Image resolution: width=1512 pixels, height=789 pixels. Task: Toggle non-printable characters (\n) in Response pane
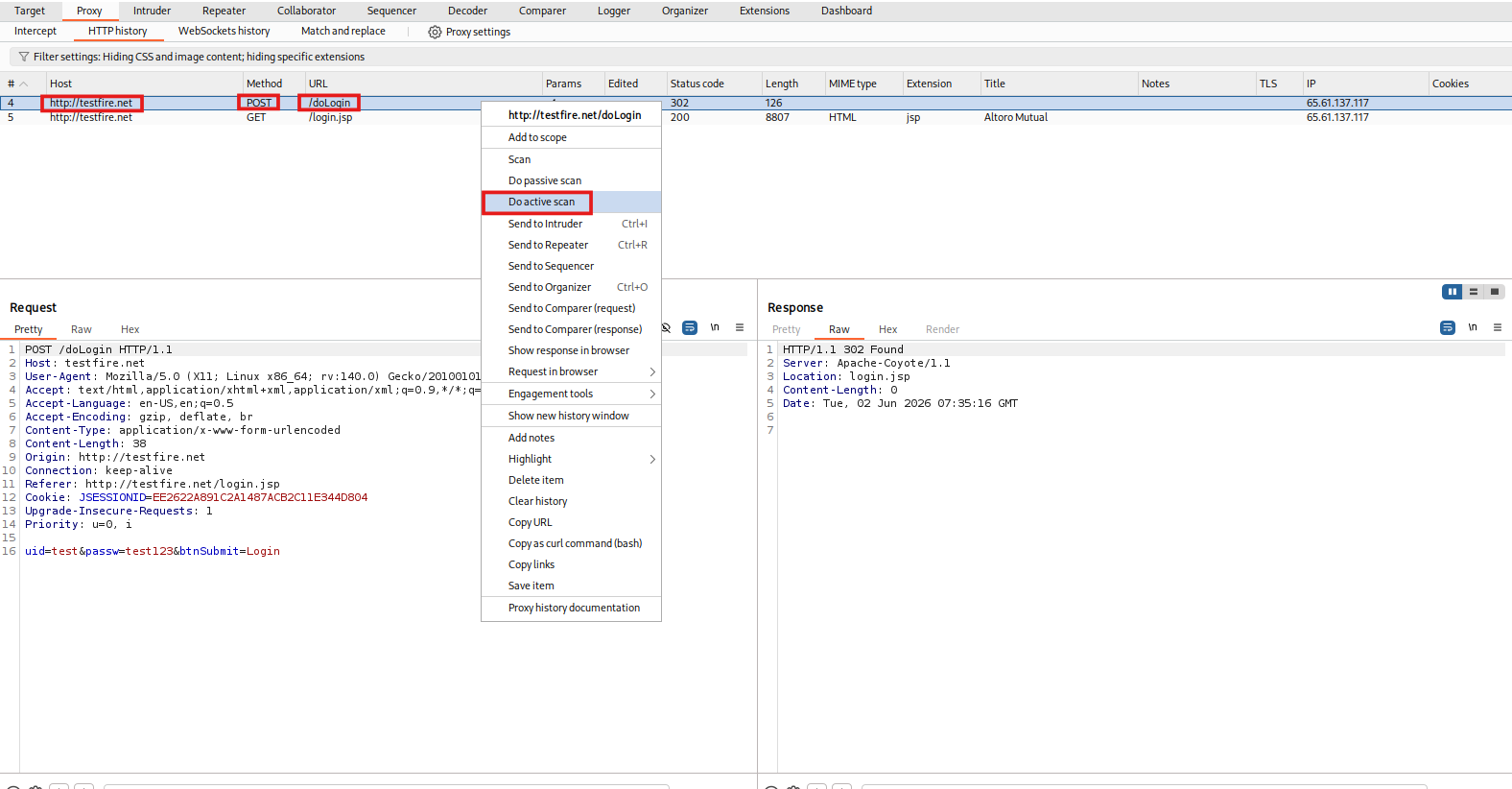point(1473,327)
